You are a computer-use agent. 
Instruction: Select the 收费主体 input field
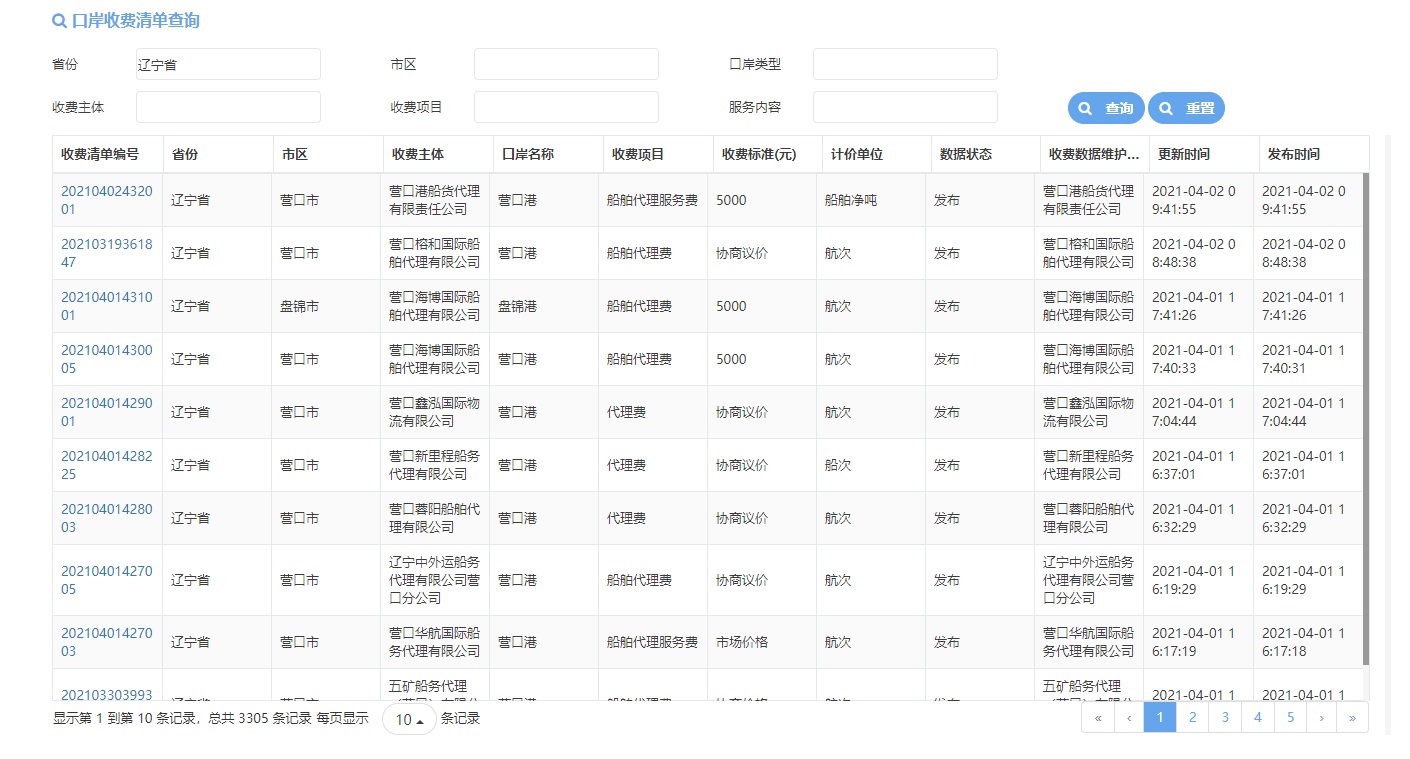click(228, 107)
